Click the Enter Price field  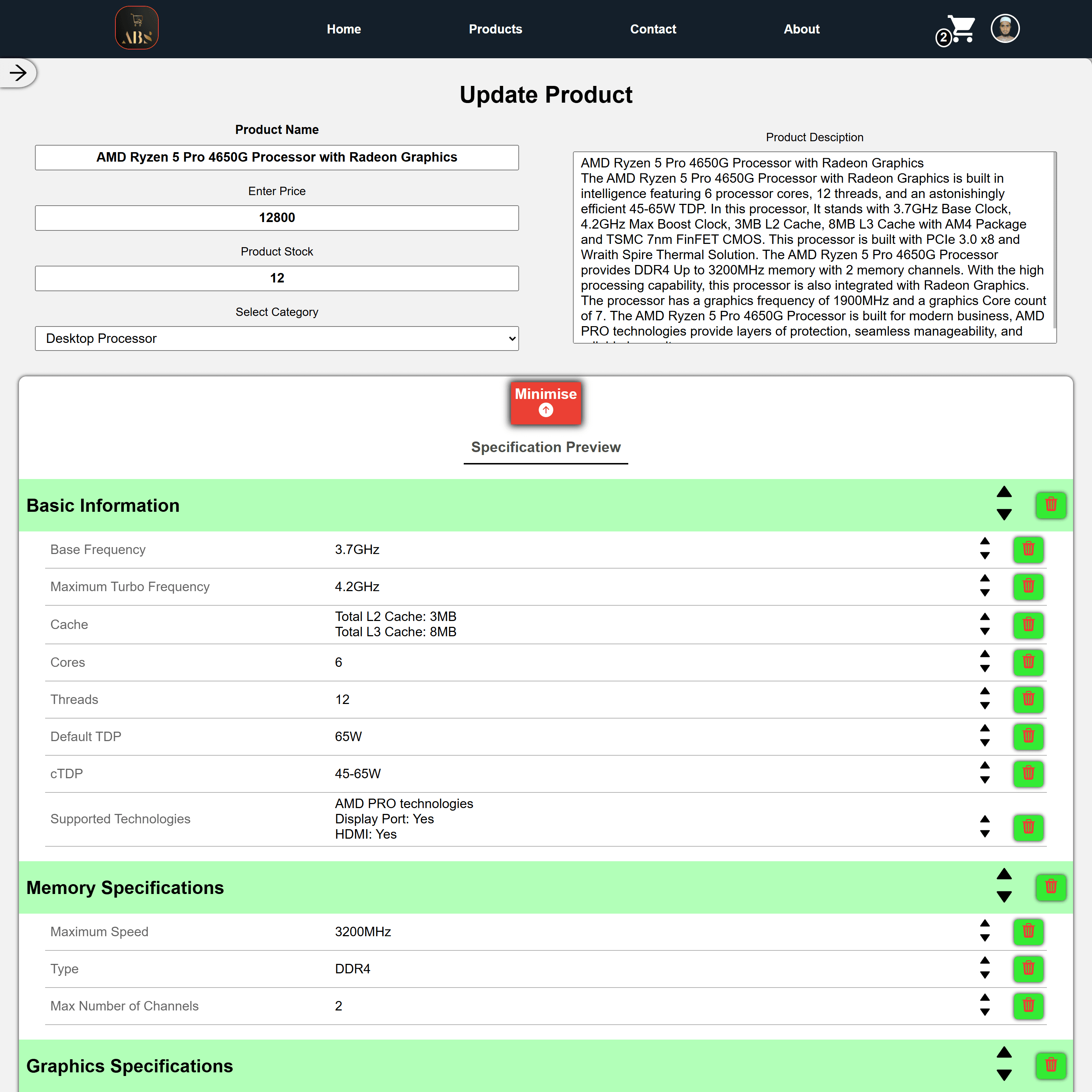point(277,218)
